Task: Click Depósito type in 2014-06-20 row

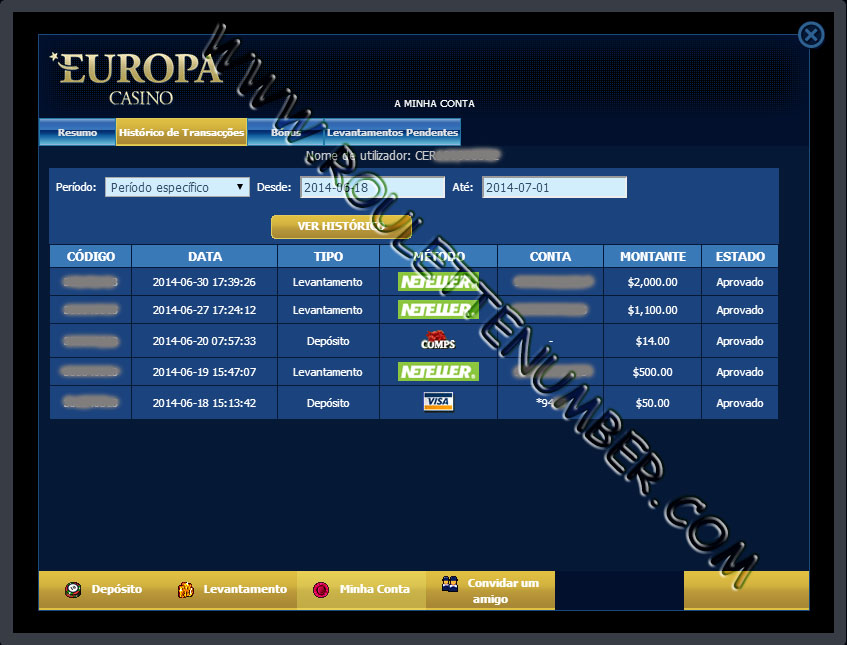Action: [x=328, y=341]
